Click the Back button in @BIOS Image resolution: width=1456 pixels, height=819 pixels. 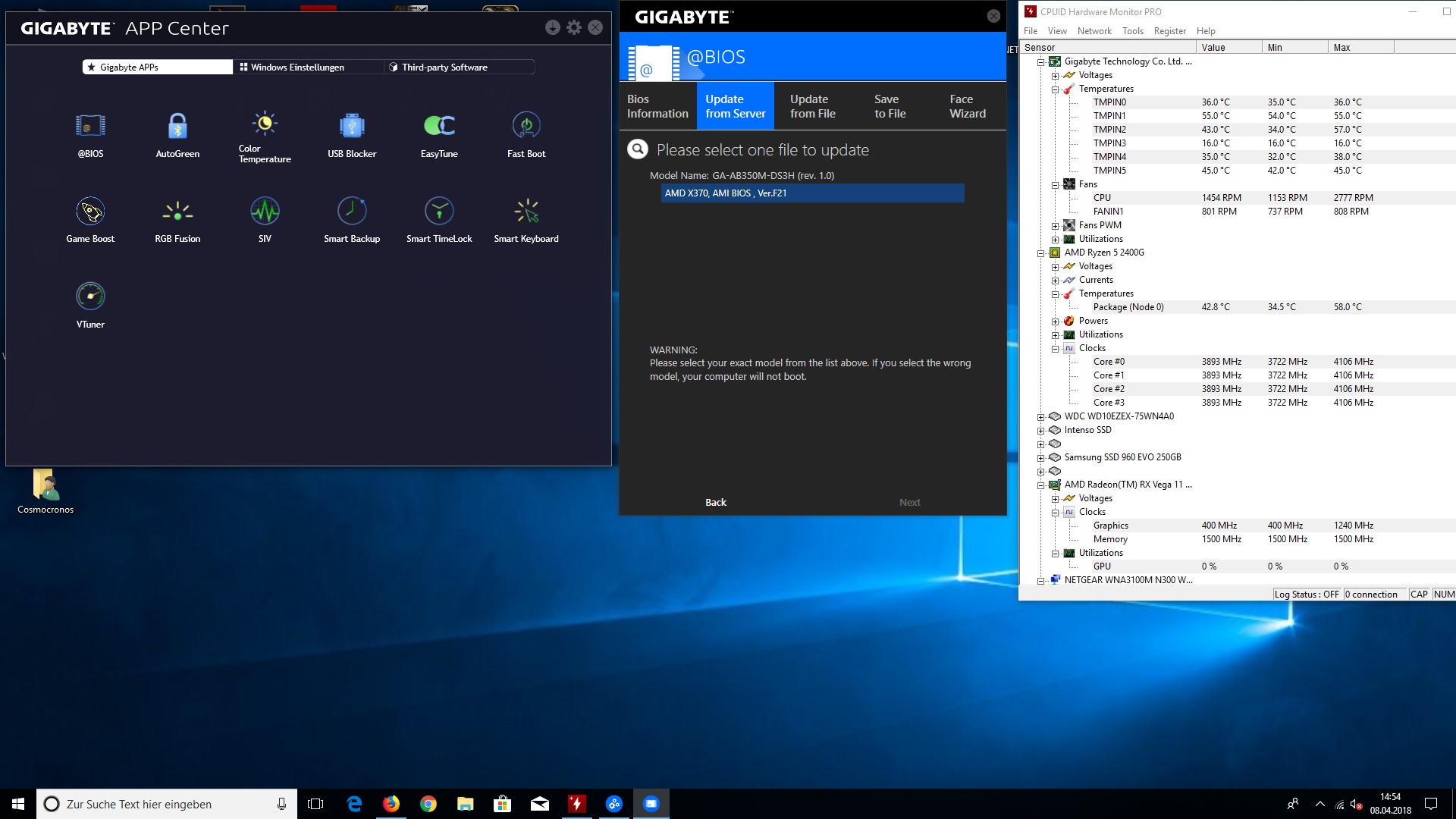715,503
